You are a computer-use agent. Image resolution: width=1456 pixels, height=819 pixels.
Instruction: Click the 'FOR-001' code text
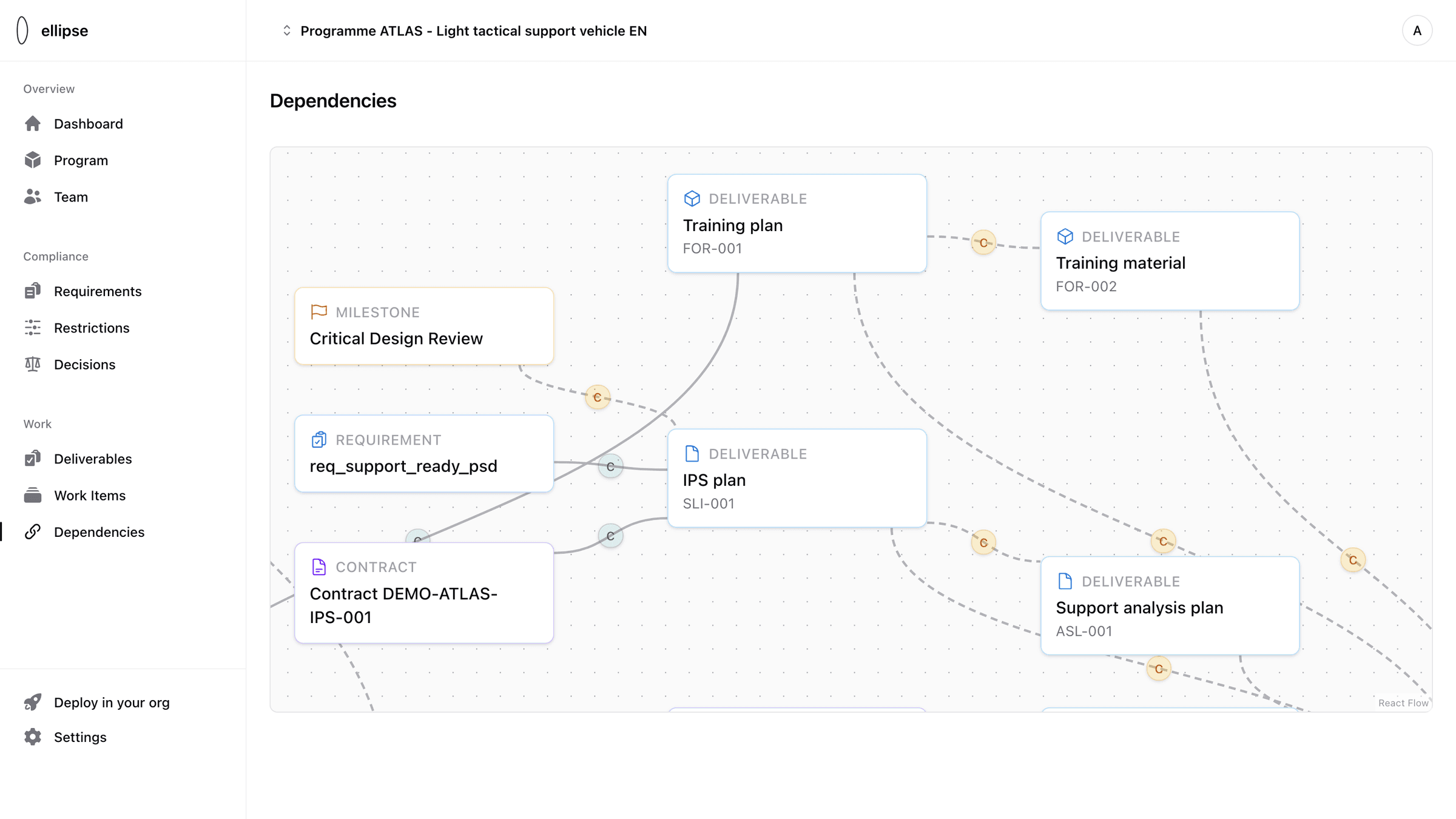coord(712,249)
